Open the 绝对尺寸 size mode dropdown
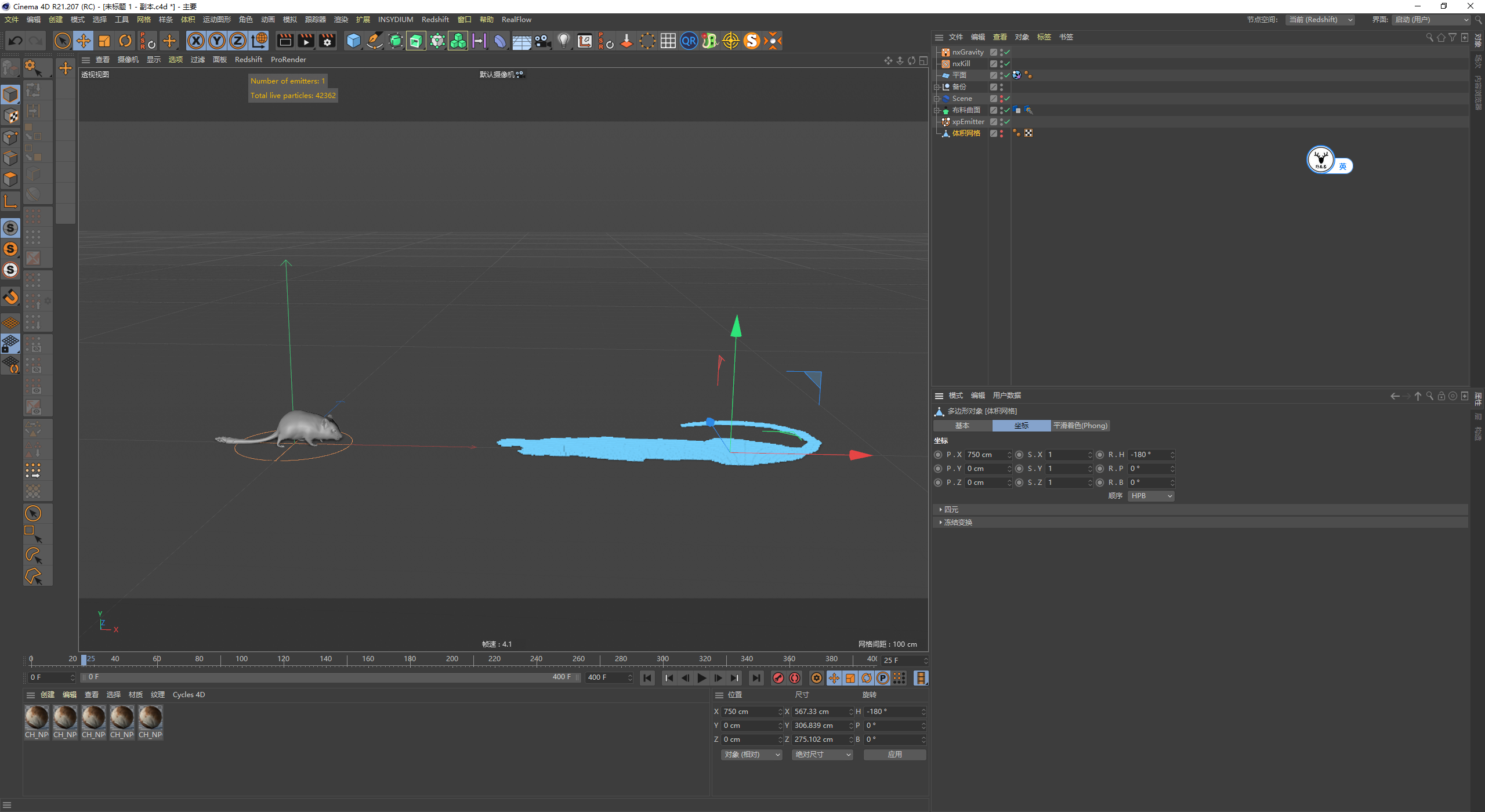This screenshot has height=812, width=1485. pyautogui.click(x=822, y=755)
